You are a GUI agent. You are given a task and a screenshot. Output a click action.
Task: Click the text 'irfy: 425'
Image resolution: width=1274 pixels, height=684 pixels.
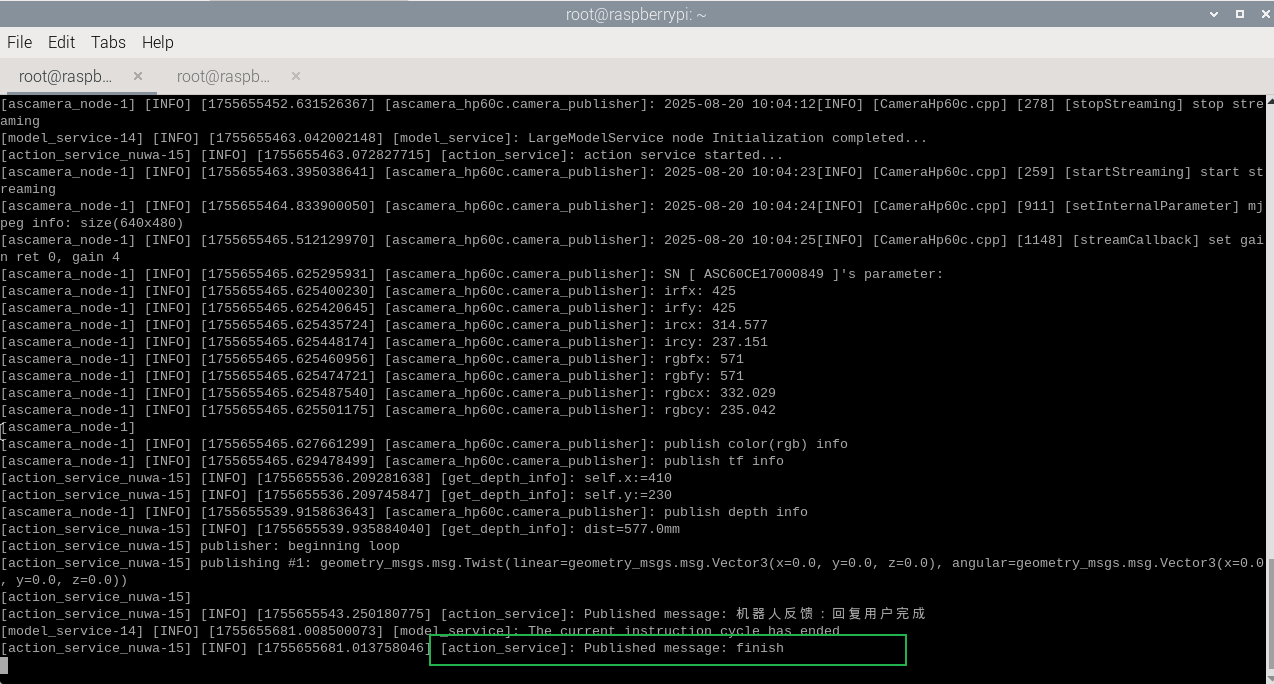[x=700, y=308]
